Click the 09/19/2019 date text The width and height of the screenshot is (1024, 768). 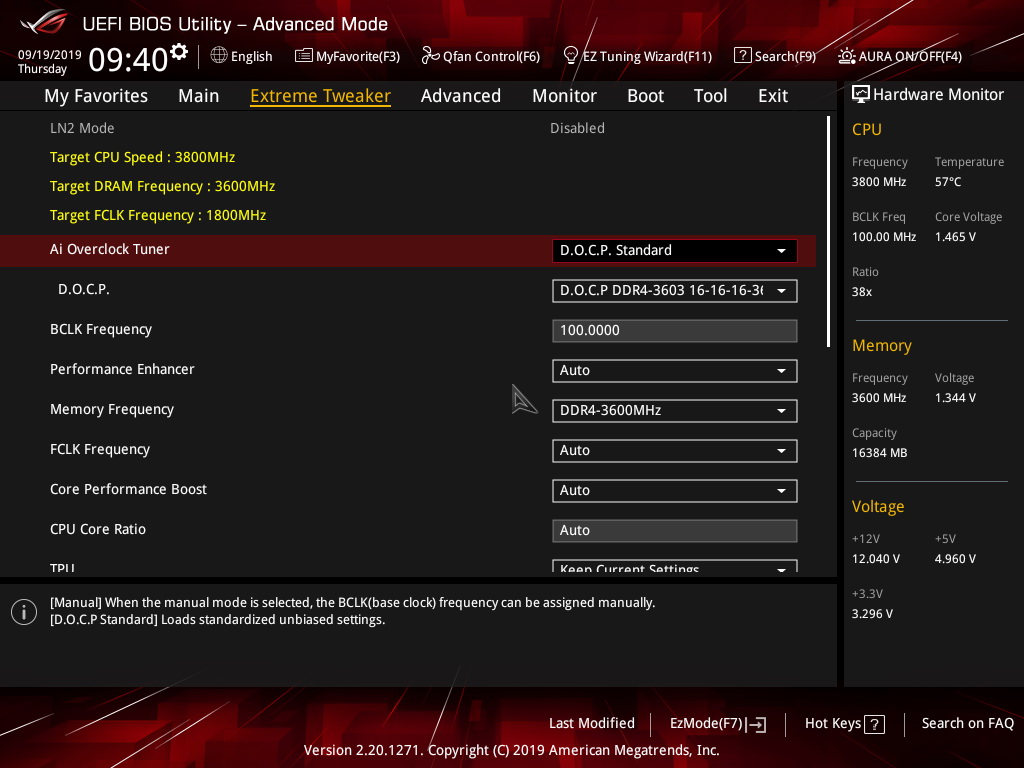pyautogui.click(x=50, y=55)
